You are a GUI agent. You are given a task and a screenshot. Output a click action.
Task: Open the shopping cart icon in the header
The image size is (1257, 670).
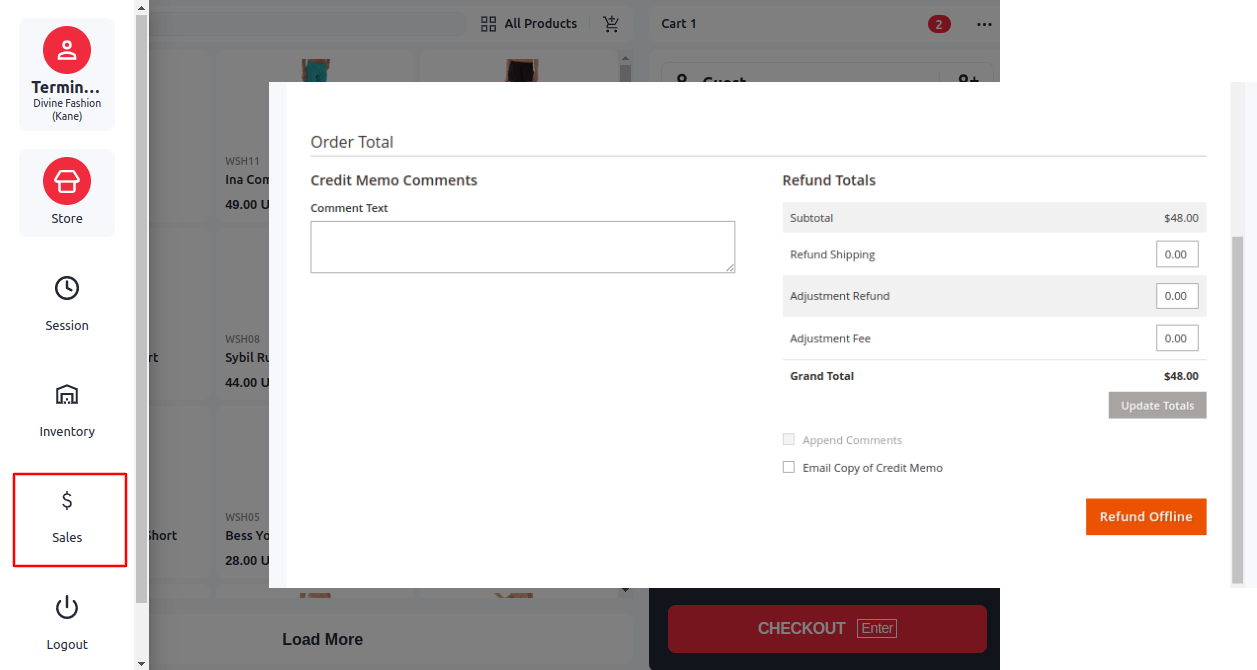[611, 23]
